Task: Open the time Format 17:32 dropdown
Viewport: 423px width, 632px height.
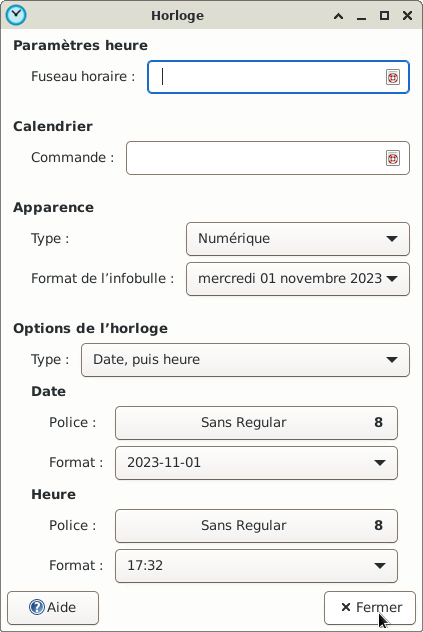Action: point(256,566)
